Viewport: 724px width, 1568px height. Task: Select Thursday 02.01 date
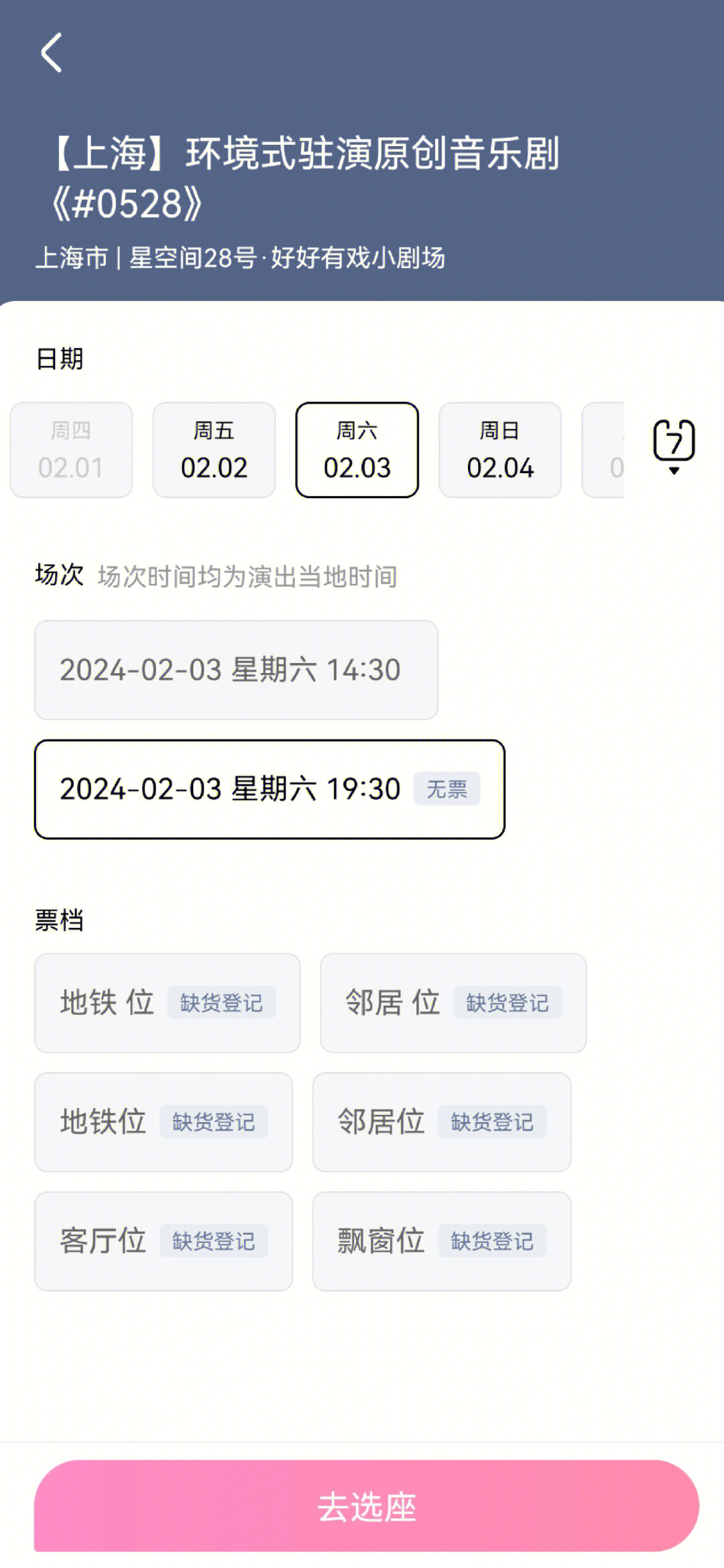pos(71,450)
